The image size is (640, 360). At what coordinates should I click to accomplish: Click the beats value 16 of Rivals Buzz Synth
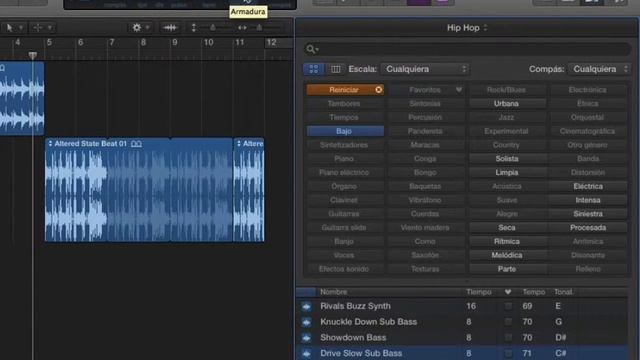471,306
